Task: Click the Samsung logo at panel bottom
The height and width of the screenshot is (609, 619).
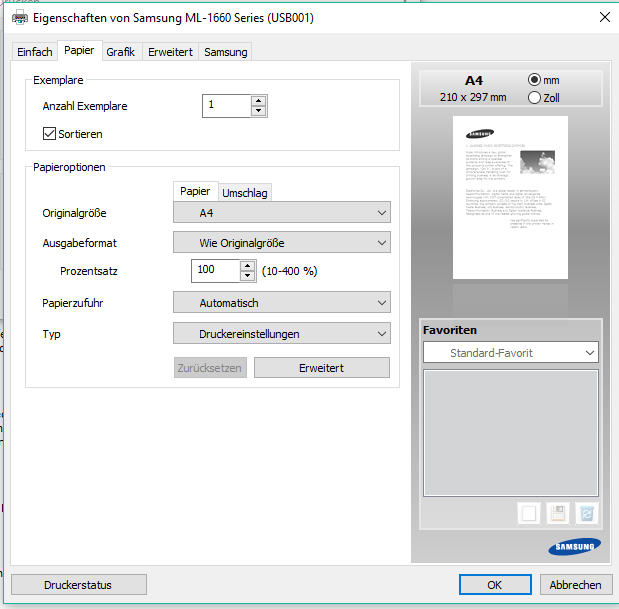Action: tap(574, 547)
